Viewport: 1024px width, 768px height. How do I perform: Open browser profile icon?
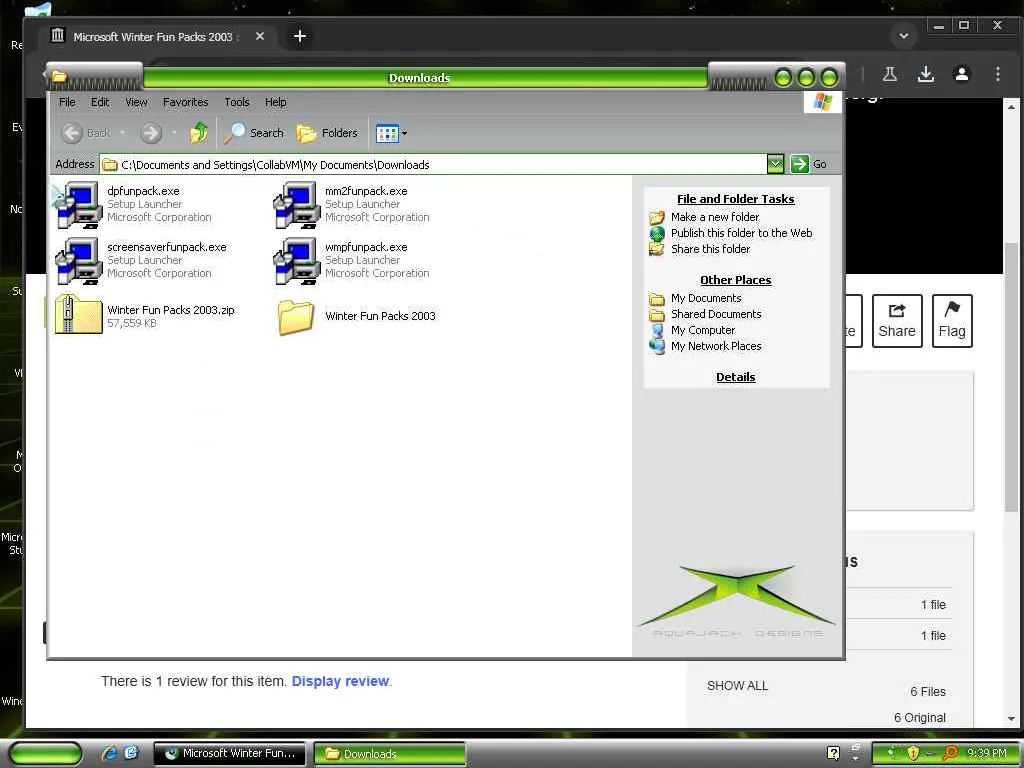pos(961,74)
